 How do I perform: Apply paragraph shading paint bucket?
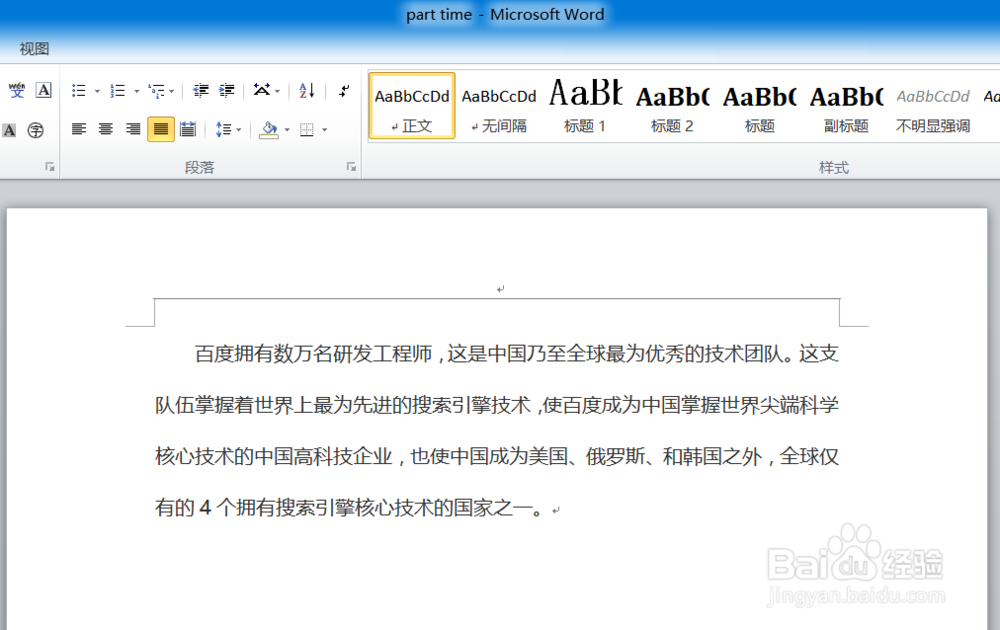coord(269,129)
